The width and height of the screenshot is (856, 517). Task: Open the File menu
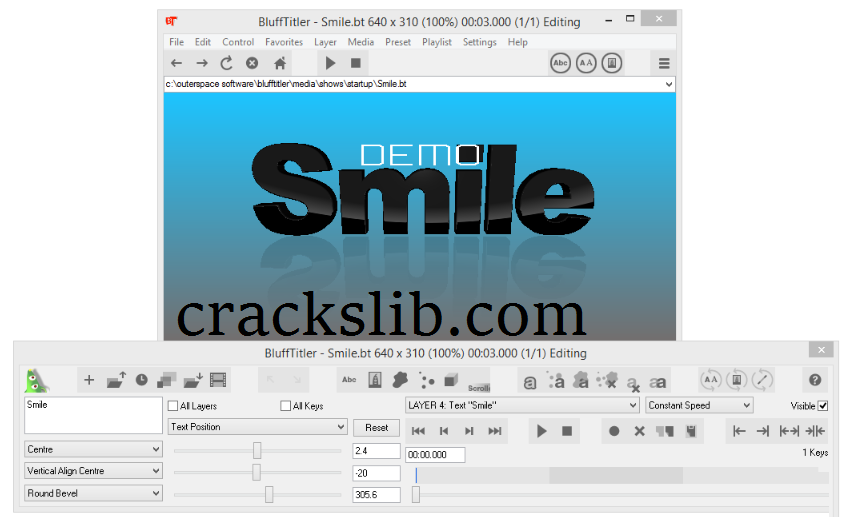[x=176, y=42]
